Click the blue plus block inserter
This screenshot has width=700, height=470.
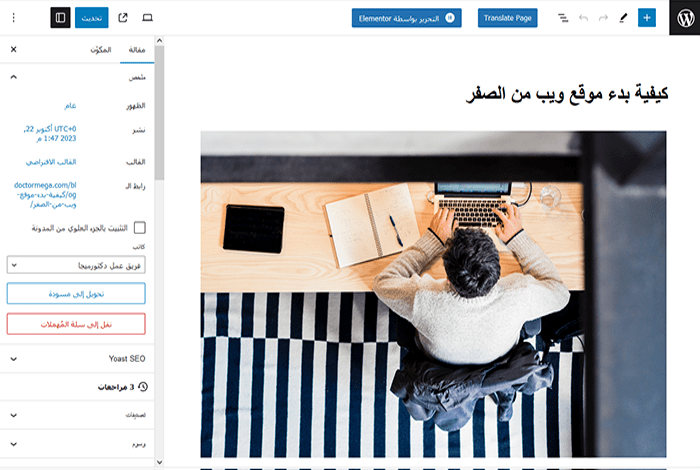tap(646, 18)
